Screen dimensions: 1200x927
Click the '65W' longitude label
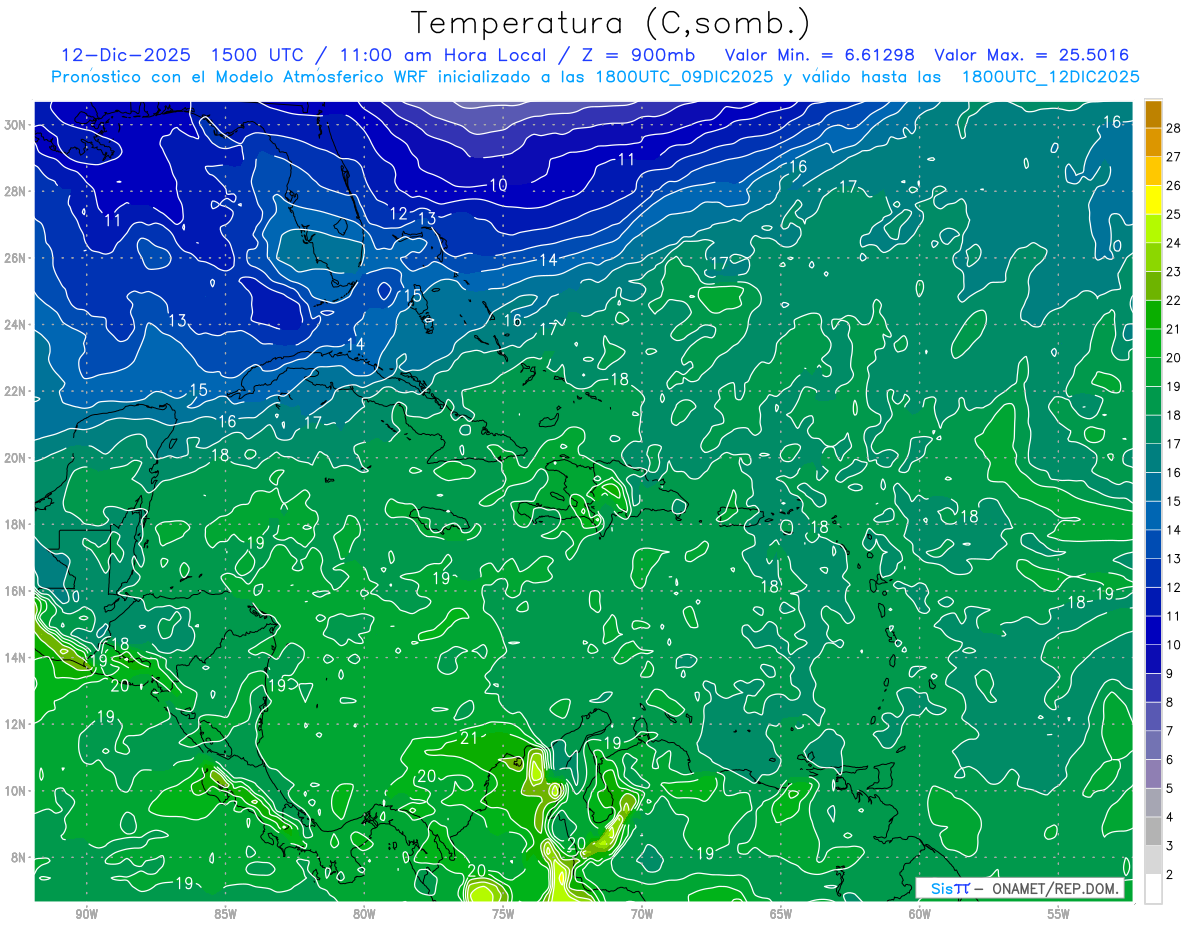pyautogui.click(x=781, y=915)
